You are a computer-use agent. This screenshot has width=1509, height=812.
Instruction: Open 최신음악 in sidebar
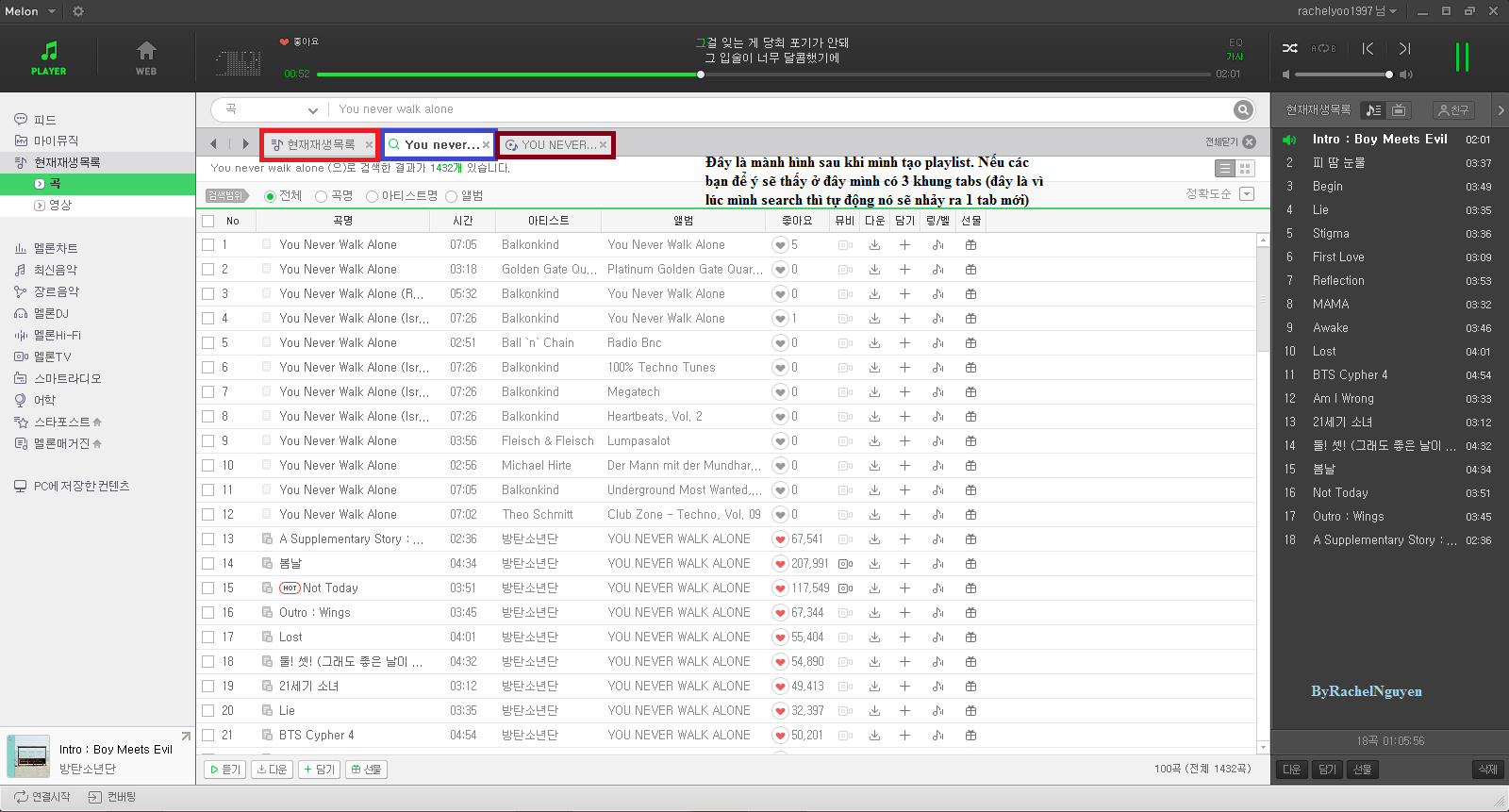click(x=55, y=270)
